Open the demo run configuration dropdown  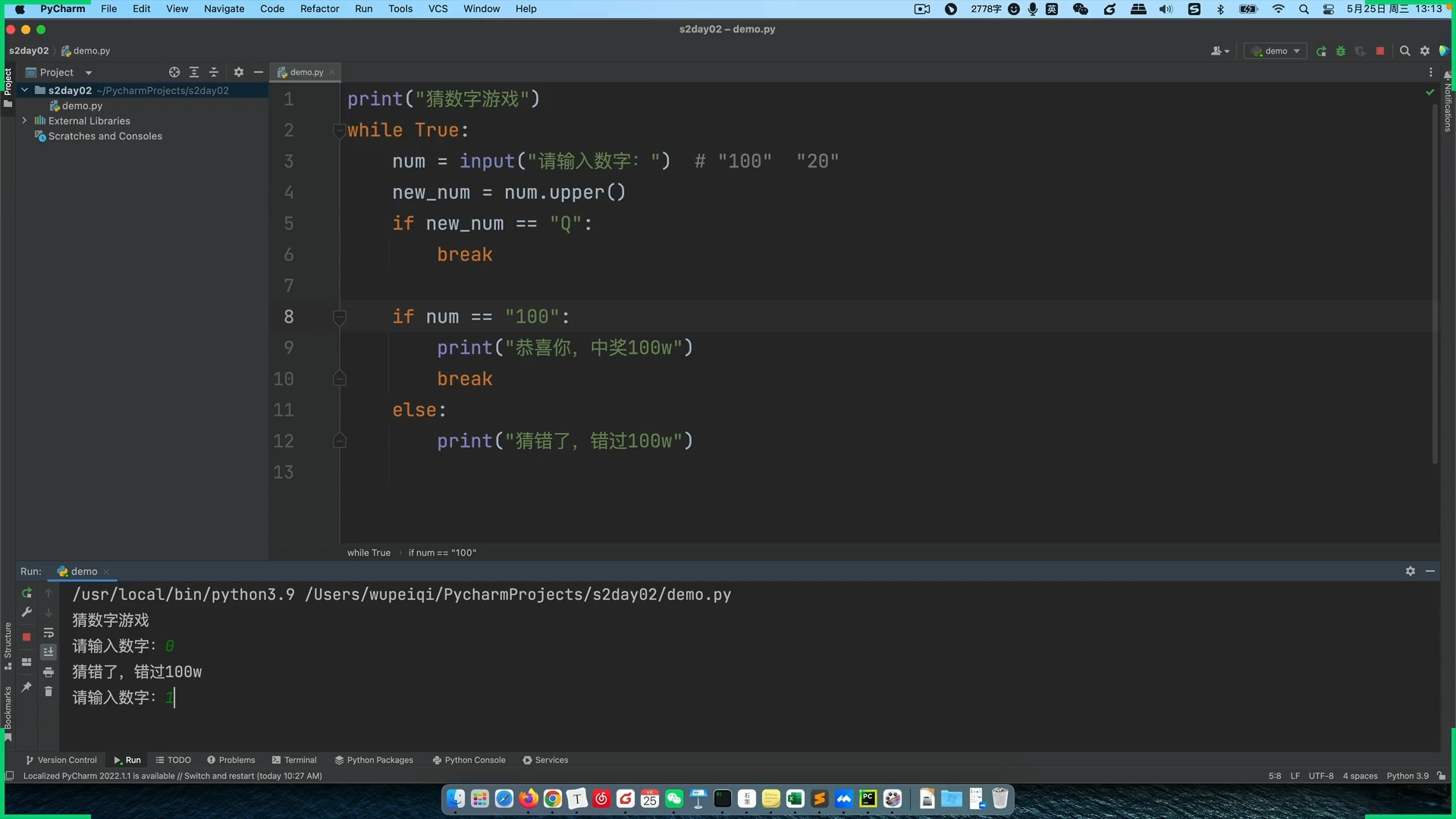click(x=1276, y=51)
